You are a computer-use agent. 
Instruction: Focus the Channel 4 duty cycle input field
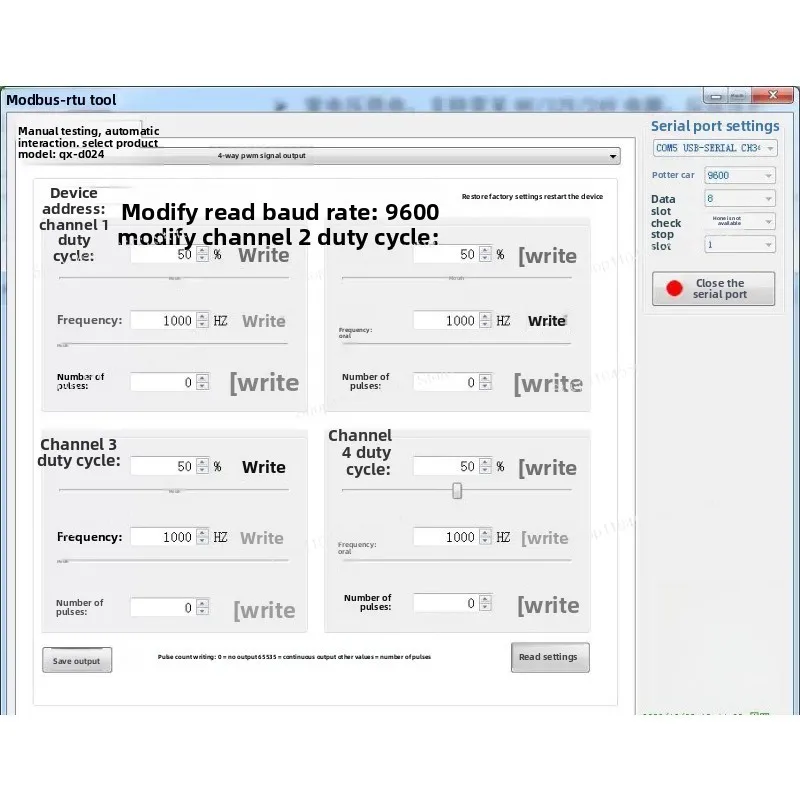tap(447, 466)
